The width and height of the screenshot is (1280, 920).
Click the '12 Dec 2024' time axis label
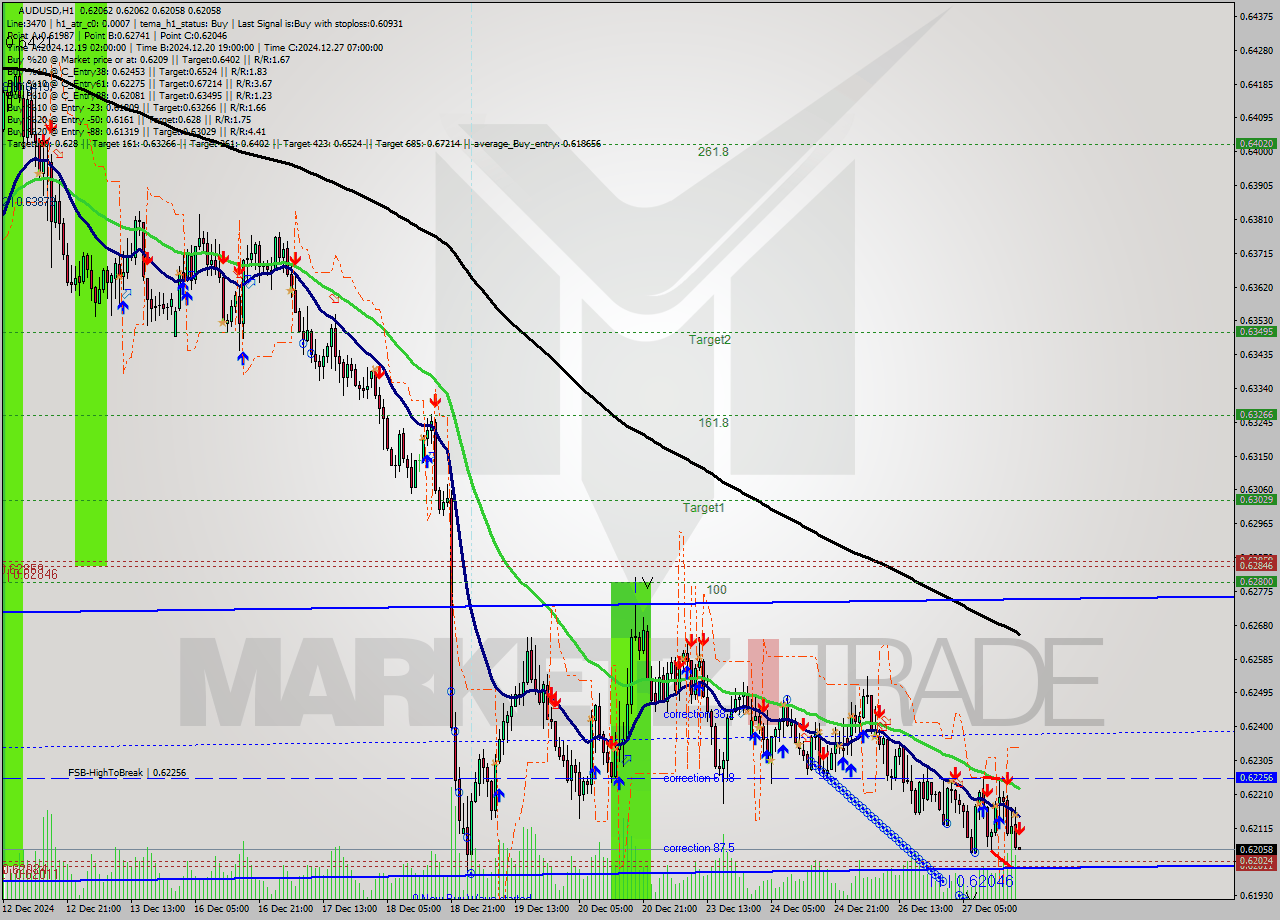[x=28, y=910]
